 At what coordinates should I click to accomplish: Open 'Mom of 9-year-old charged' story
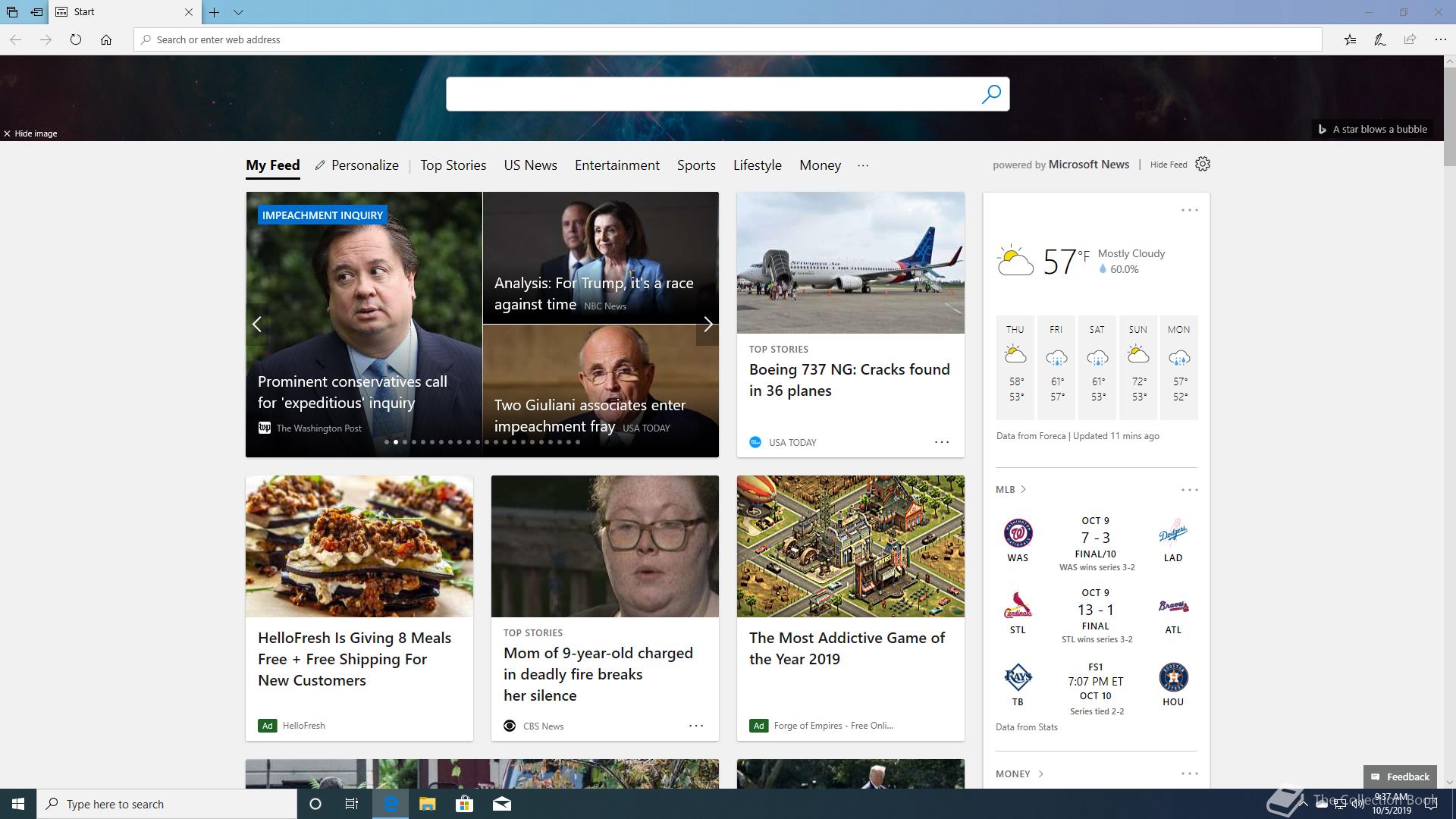coord(598,674)
